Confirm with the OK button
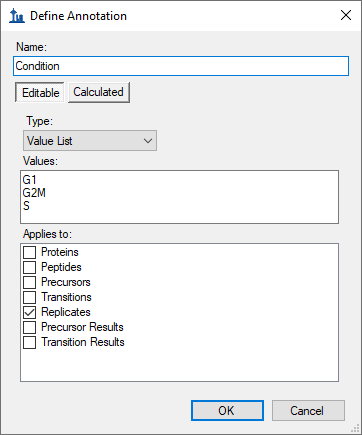Image resolution: width=362 pixels, height=435 pixels. [227, 411]
